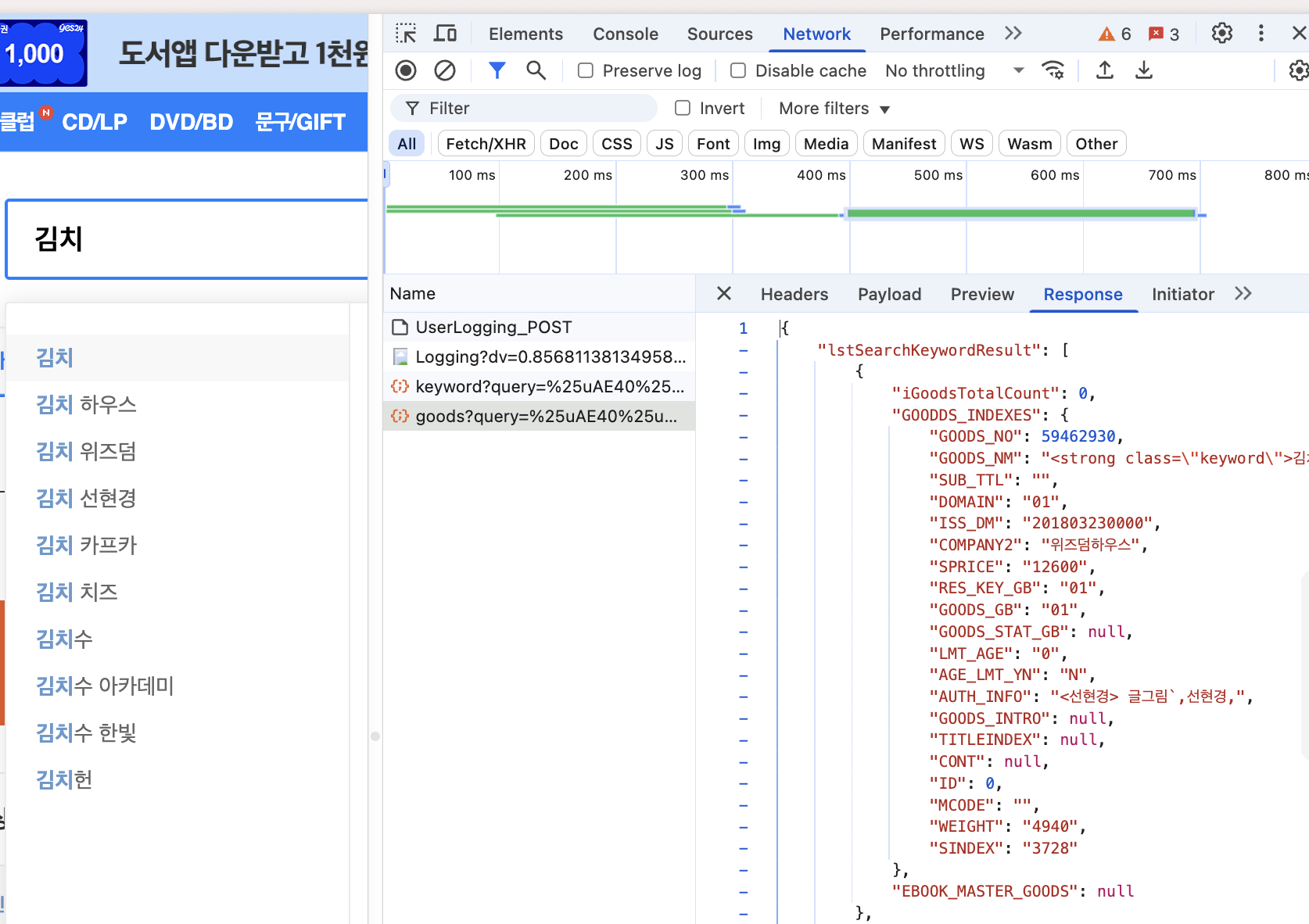Switch to the Elements tab
Viewport: 1309px width, 924px height.
pos(525,34)
